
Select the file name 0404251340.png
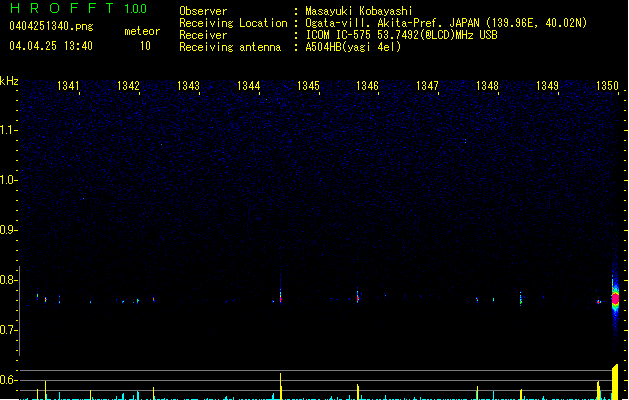[x=51, y=26]
